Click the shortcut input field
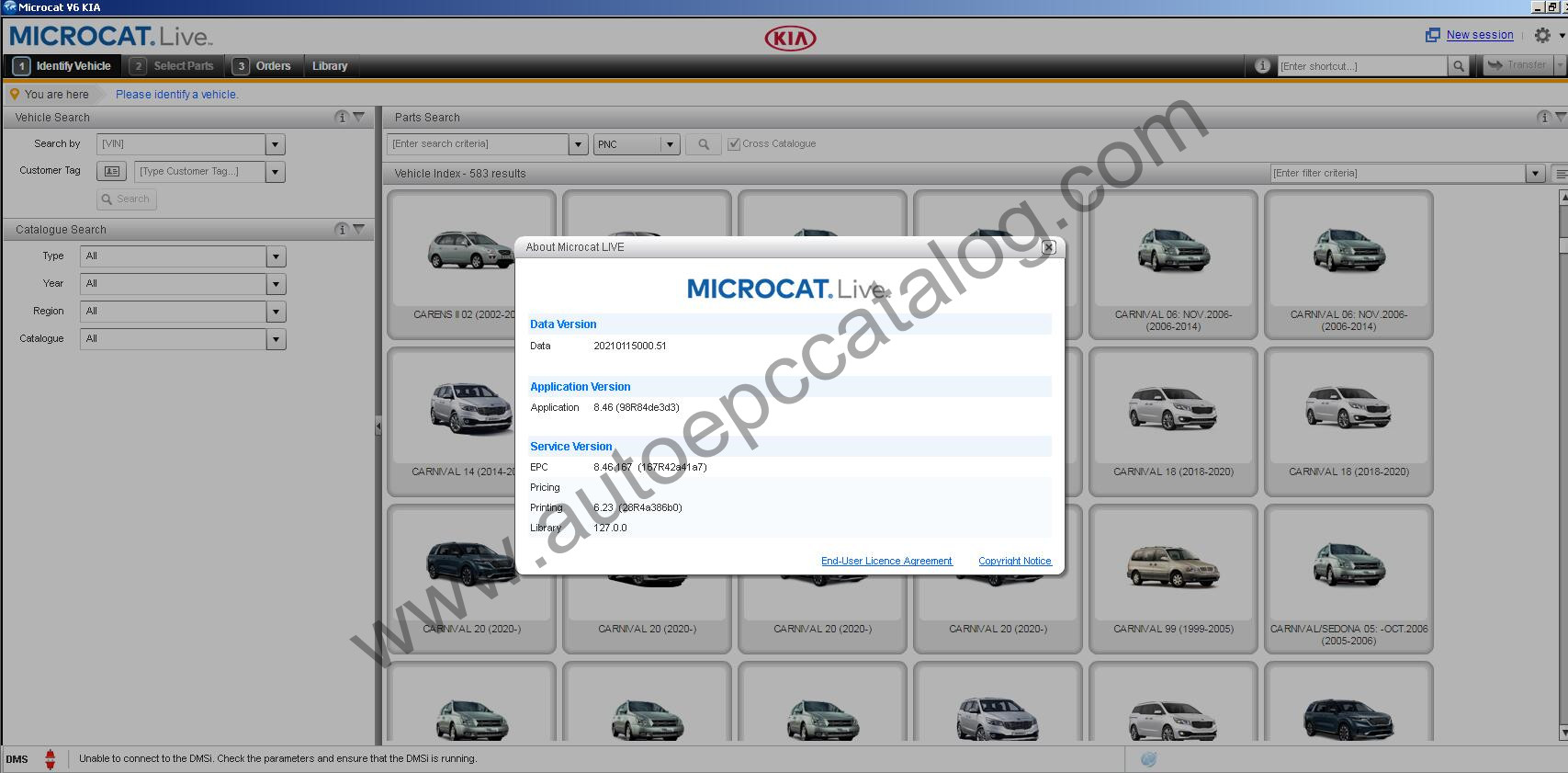This screenshot has height=773, width=1568. pyautogui.click(x=1362, y=66)
